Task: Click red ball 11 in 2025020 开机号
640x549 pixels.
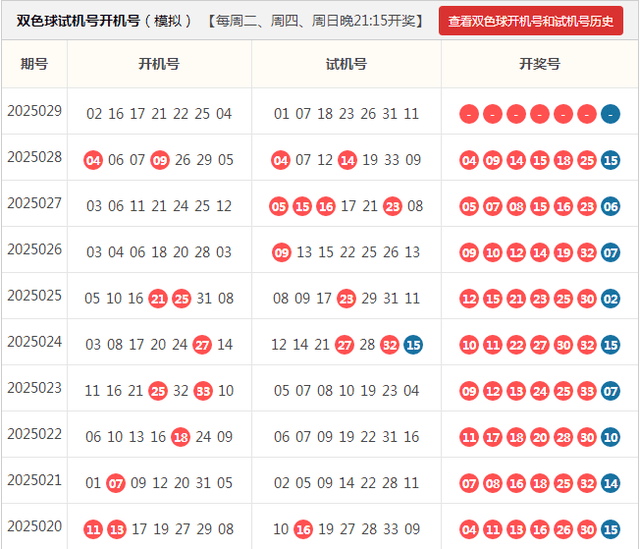Action: [x=93, y=529]
